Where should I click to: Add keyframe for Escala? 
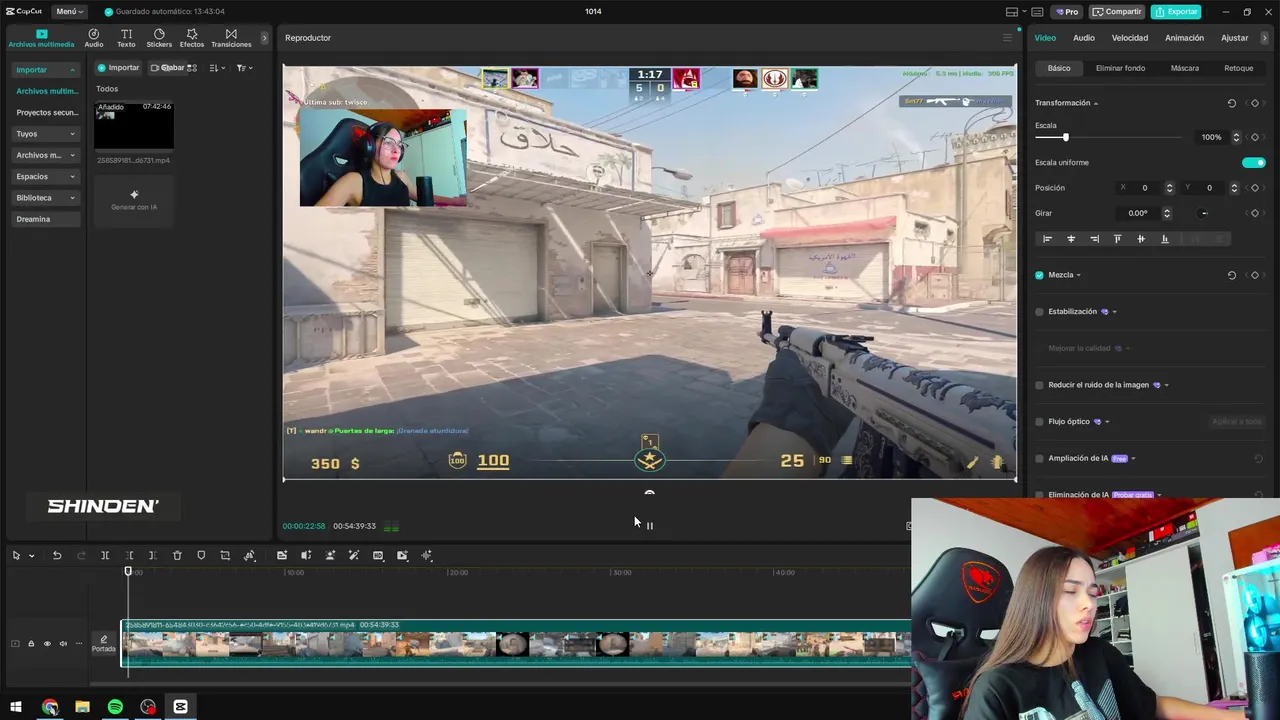coord(1255,137)
